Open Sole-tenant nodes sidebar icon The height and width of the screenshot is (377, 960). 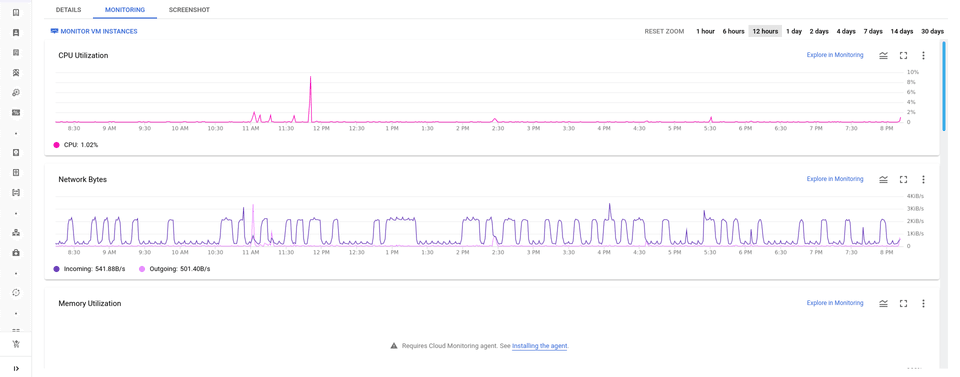pos(17,53)
